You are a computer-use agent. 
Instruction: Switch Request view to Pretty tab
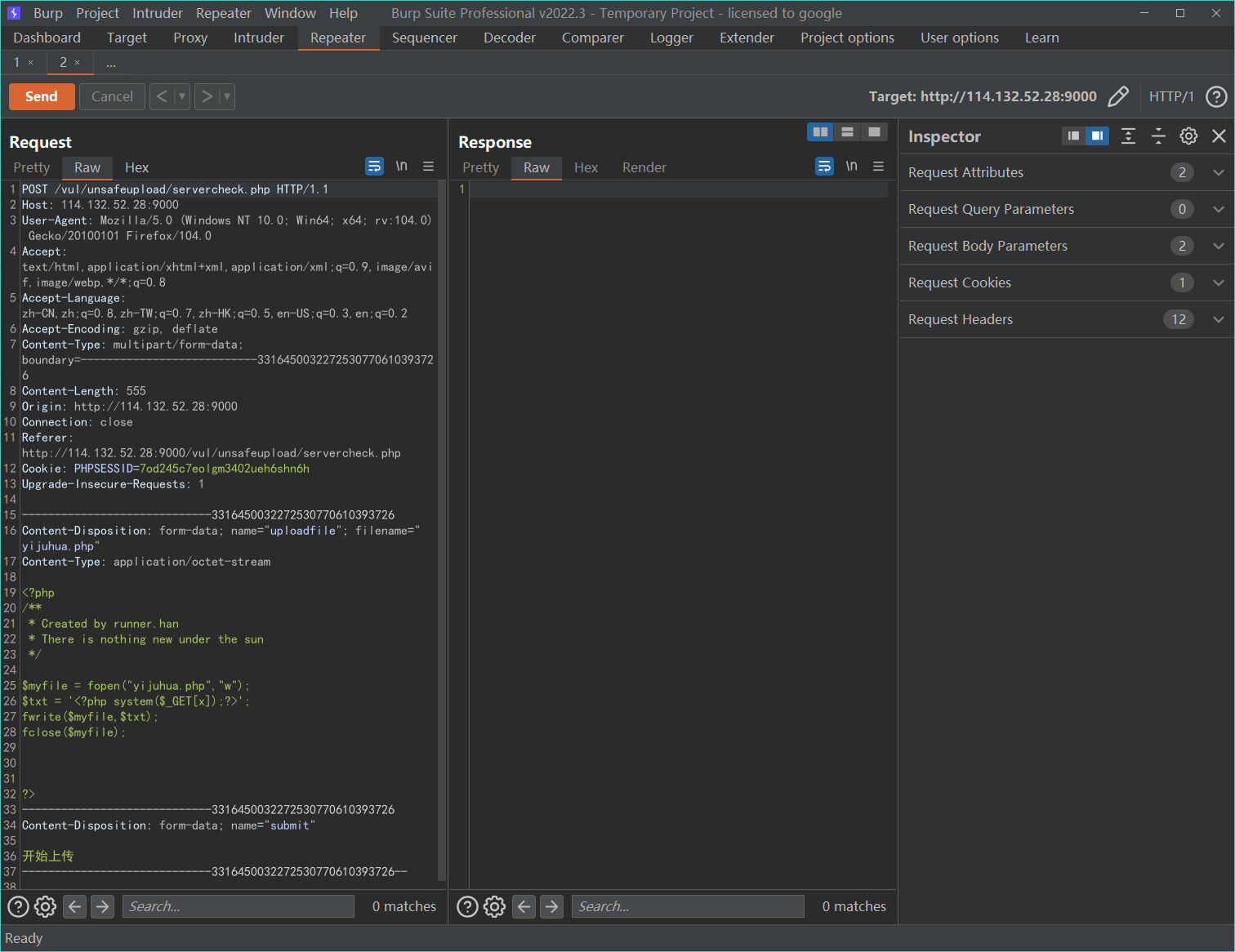[x=32, y=167]
